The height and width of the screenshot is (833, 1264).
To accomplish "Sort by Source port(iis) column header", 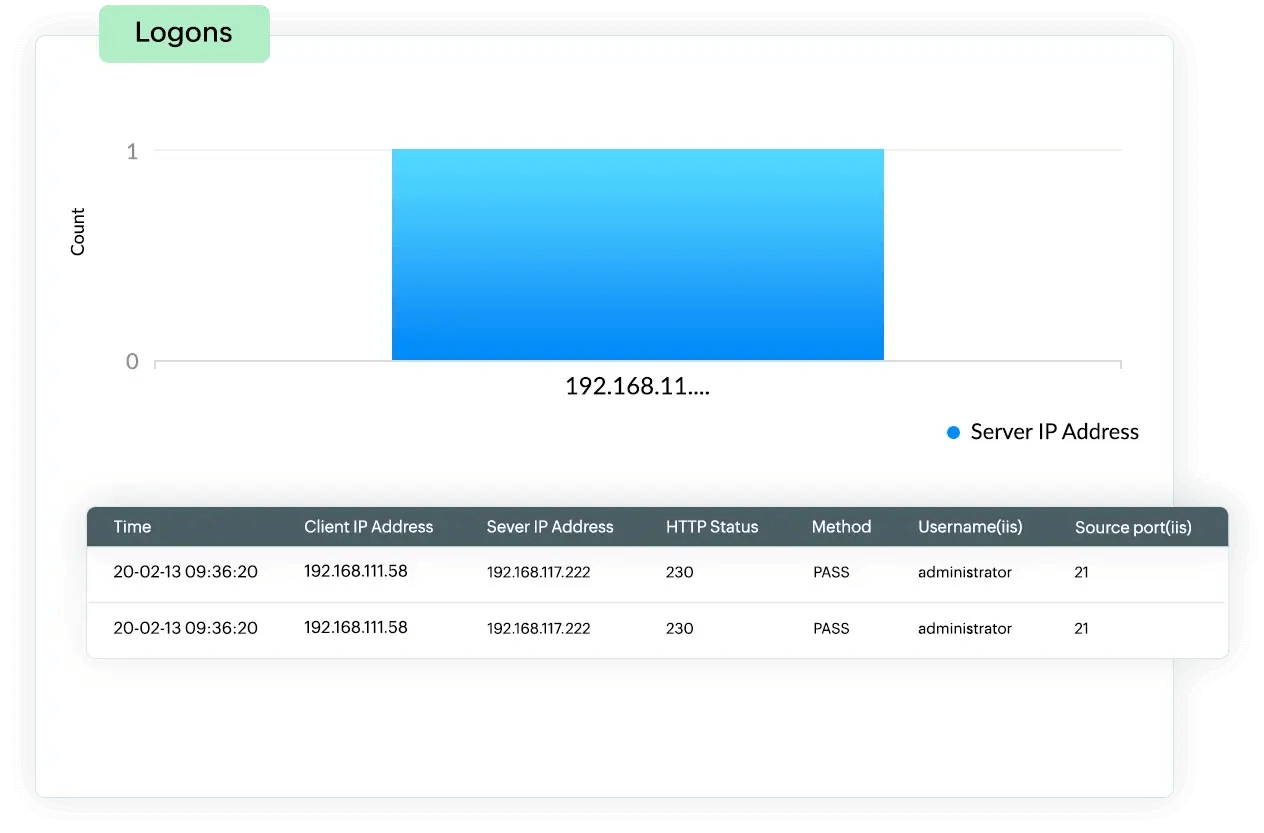I will tap(1133, 527).
